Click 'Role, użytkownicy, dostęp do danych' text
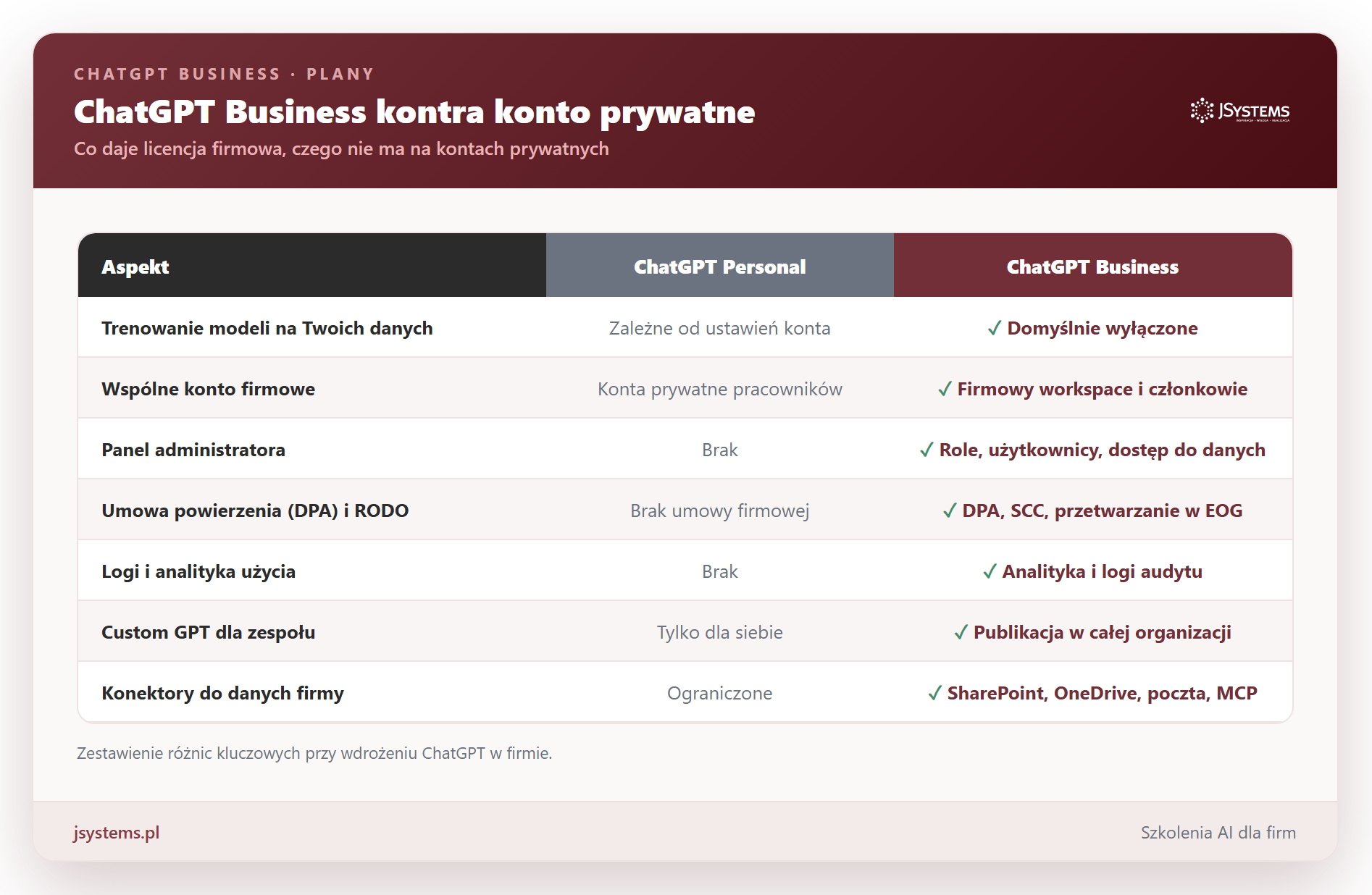The image size is (1372, 895). pos(1103,450)
